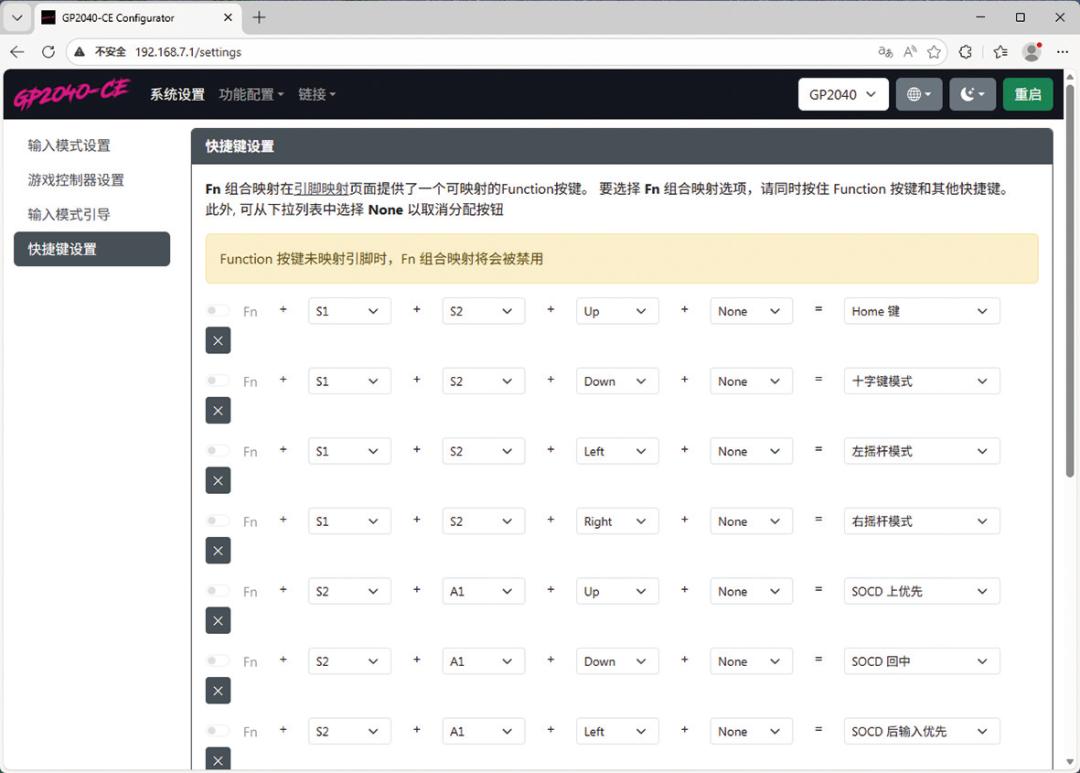1080x773 pixels.
Task: Open browser profile avatar
Action: pyautogui.click(x=1031, y=52)
